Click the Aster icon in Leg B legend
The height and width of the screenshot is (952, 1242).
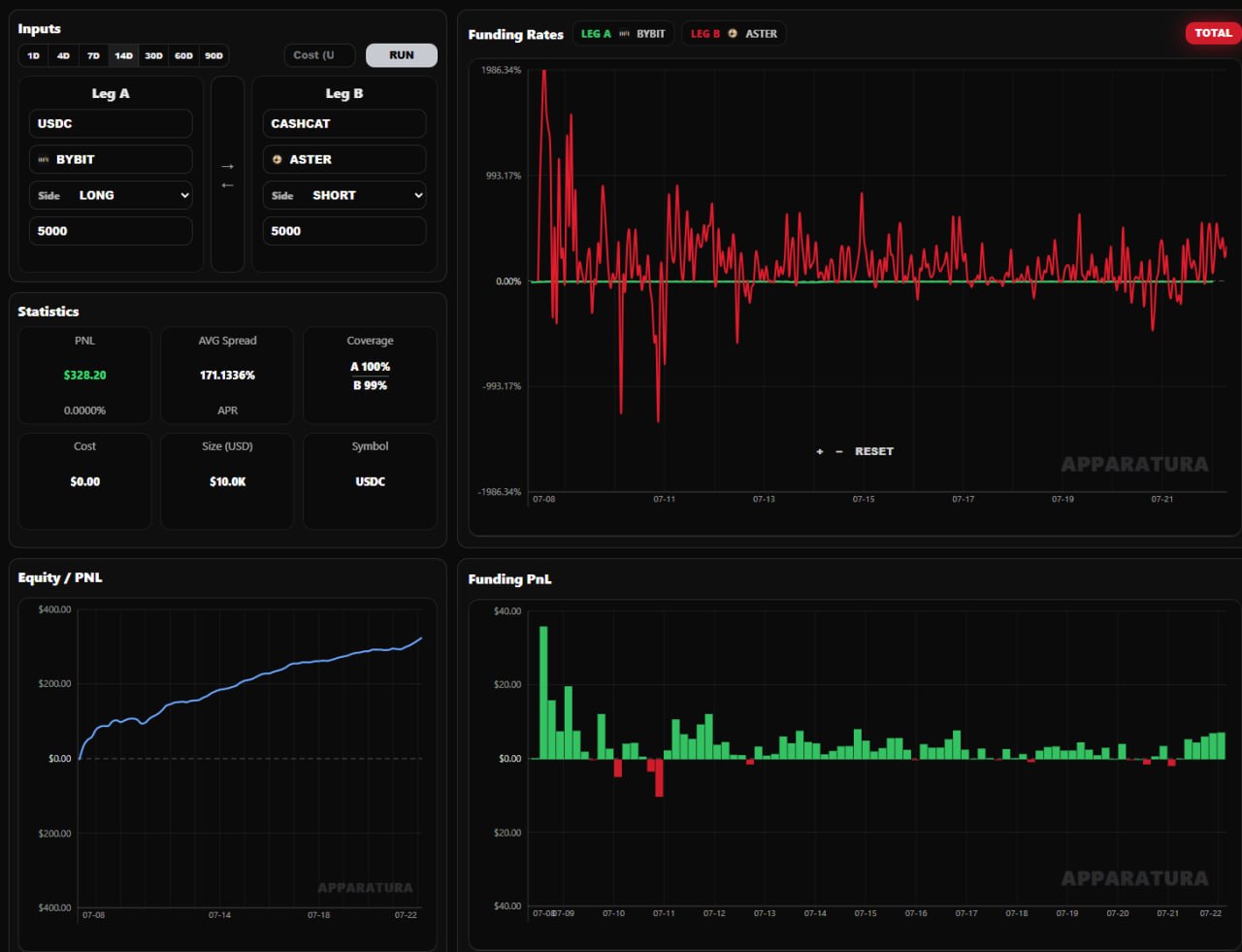click(x=733, y=33)
